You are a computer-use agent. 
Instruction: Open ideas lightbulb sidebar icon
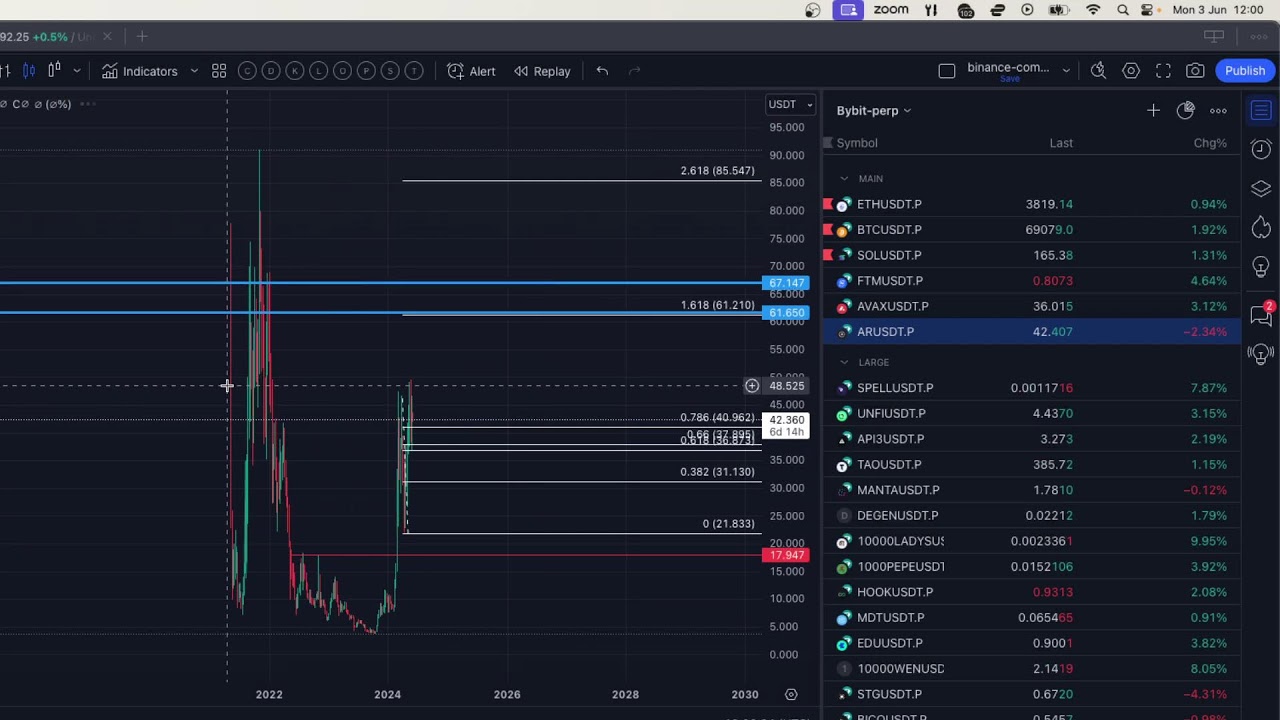(1261, 268)
